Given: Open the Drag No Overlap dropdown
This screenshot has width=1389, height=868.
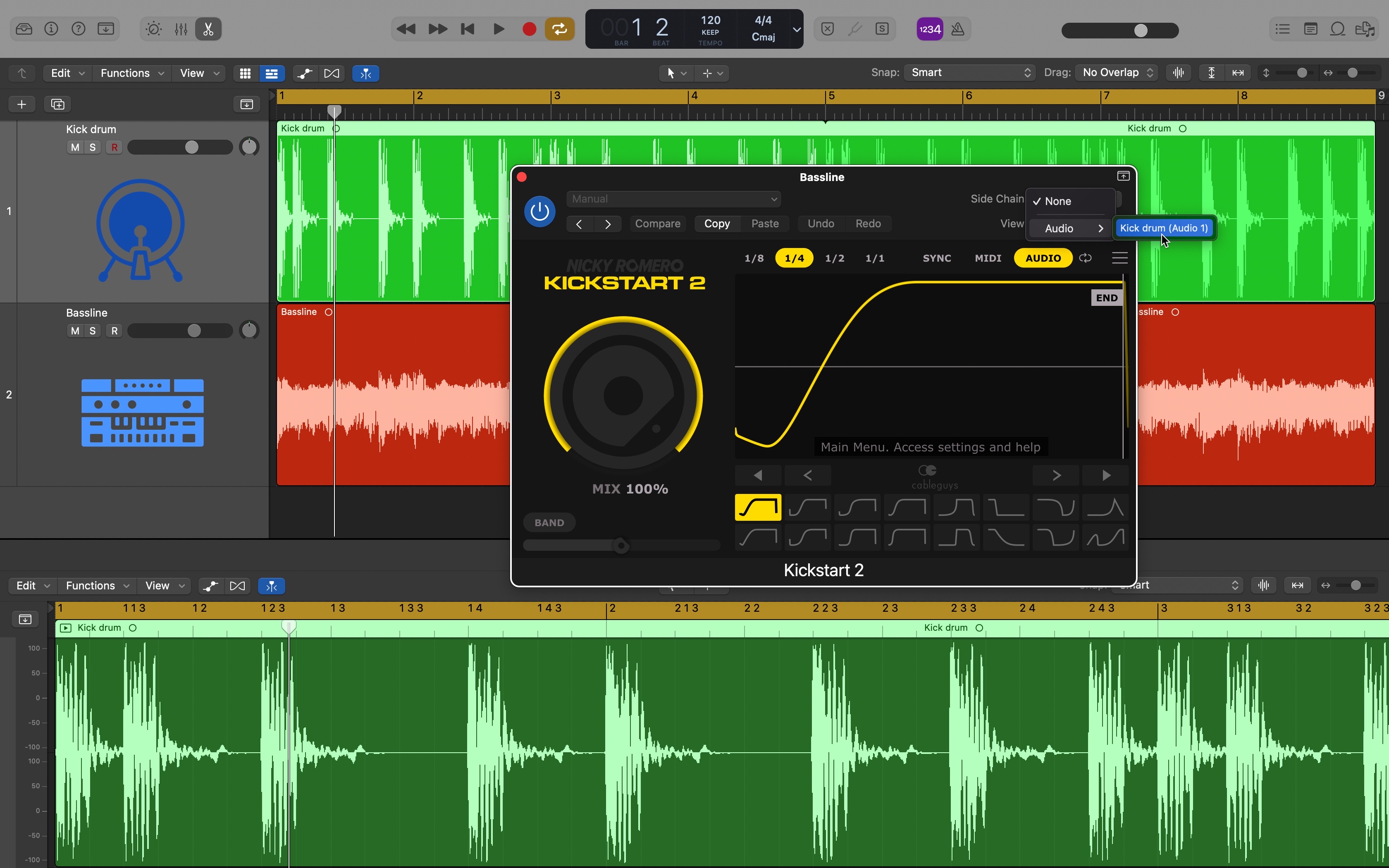Looking at the screenshot, I should pyautogui.click(x=1116, y=72).
